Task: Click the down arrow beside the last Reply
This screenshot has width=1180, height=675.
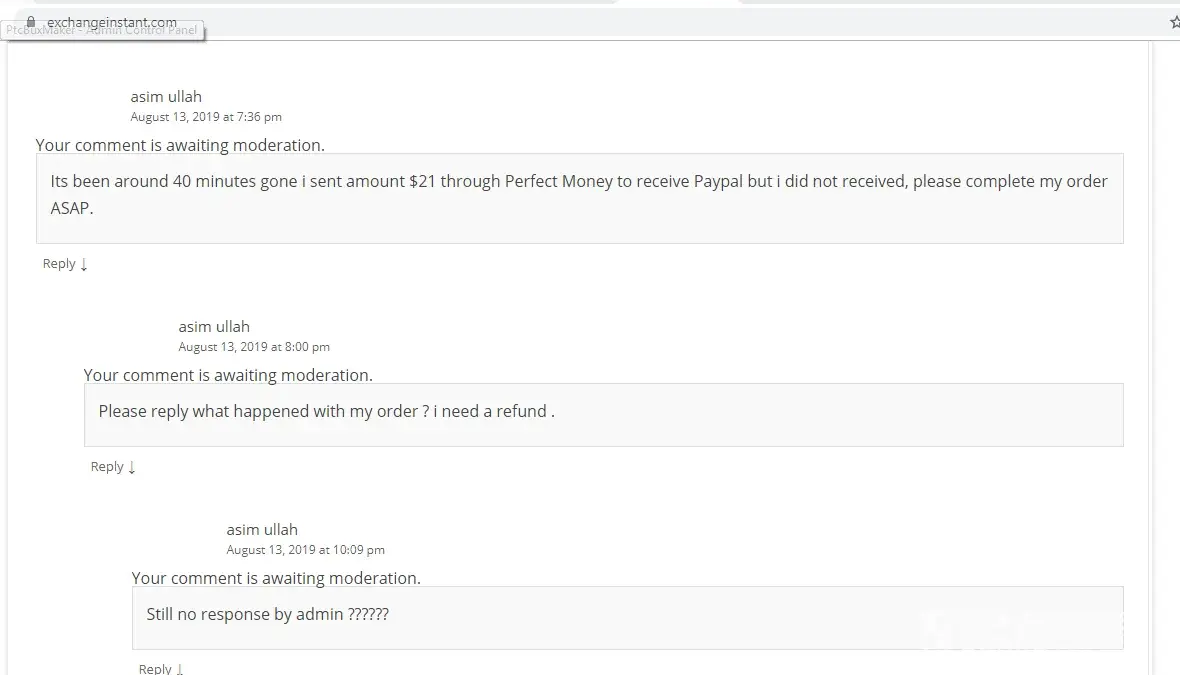Action: tap(180, 669)
